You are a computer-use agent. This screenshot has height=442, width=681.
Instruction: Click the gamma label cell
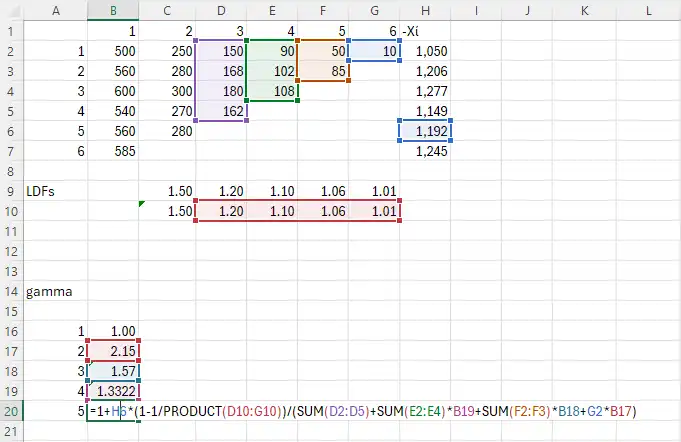[x=55, y=291]
